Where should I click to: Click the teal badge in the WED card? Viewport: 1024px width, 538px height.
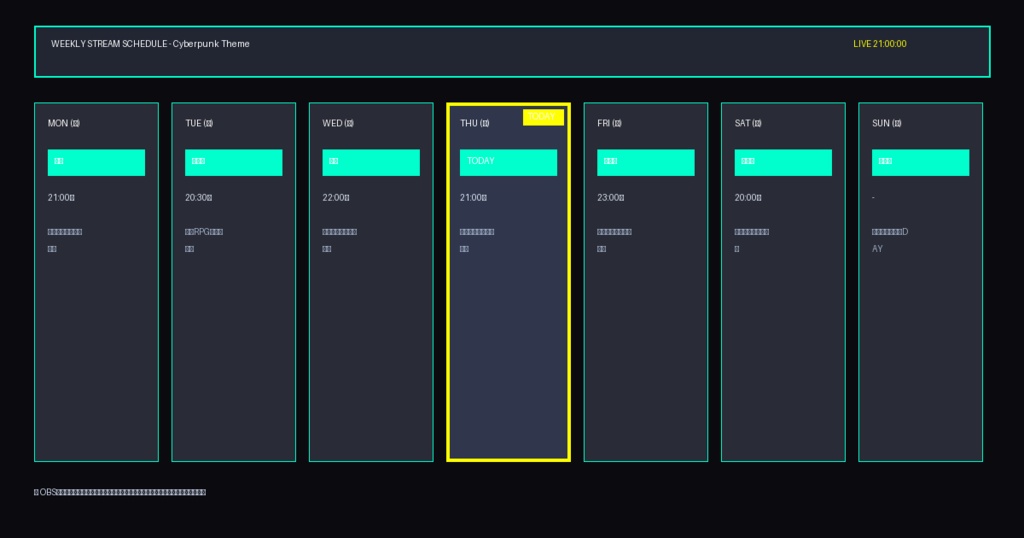coord(371,163)
